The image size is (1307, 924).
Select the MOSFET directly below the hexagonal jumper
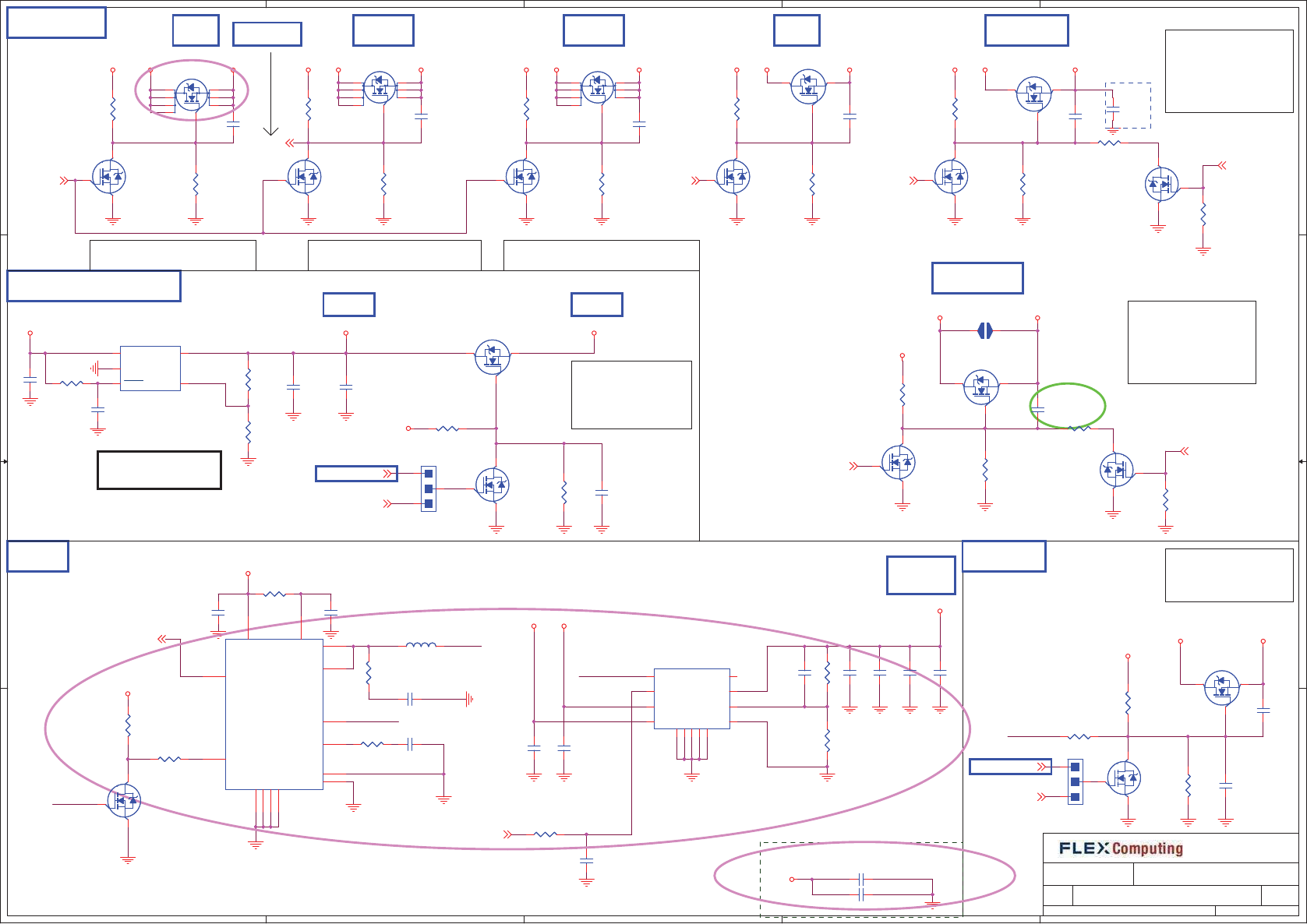coord(981,387)
